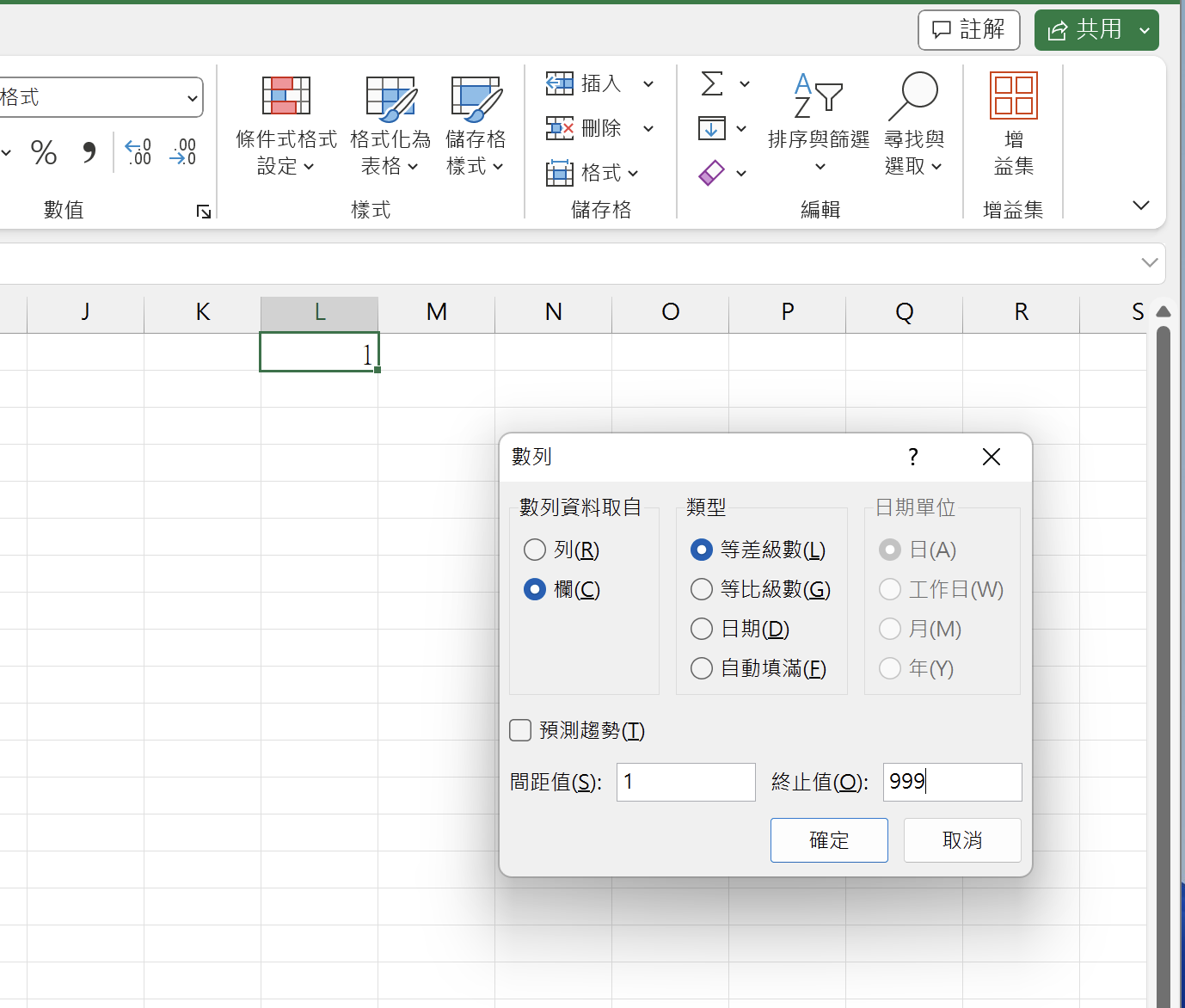Viewport: 1185px width, 1008px height.
Task: Click 取消 to cancel the dialog
Action: (962, 840)
